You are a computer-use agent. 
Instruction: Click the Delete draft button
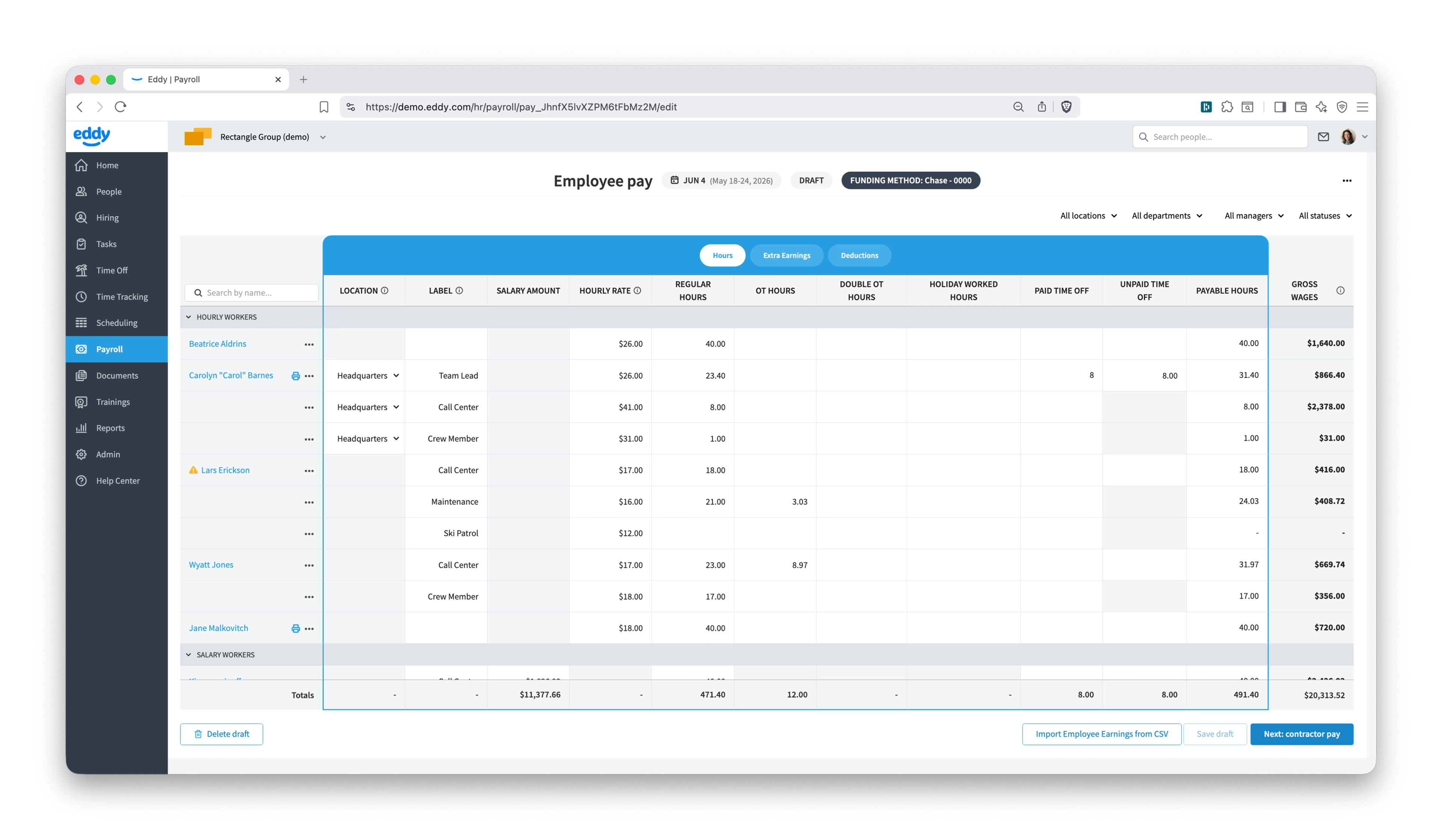point(222,734)
